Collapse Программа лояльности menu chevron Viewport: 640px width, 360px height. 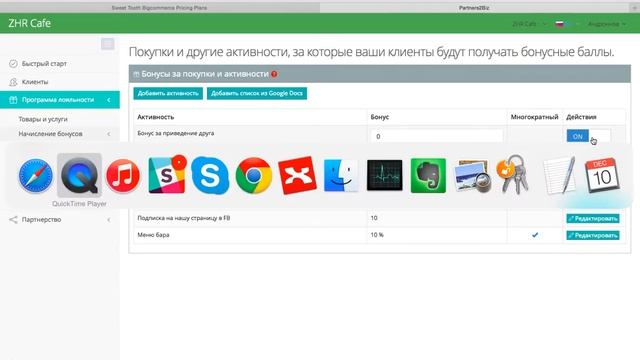tap(109, 100)
